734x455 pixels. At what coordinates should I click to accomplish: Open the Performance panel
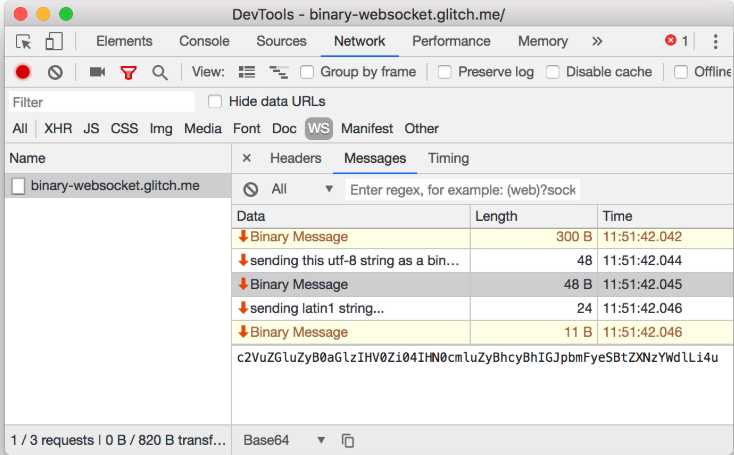451,41
